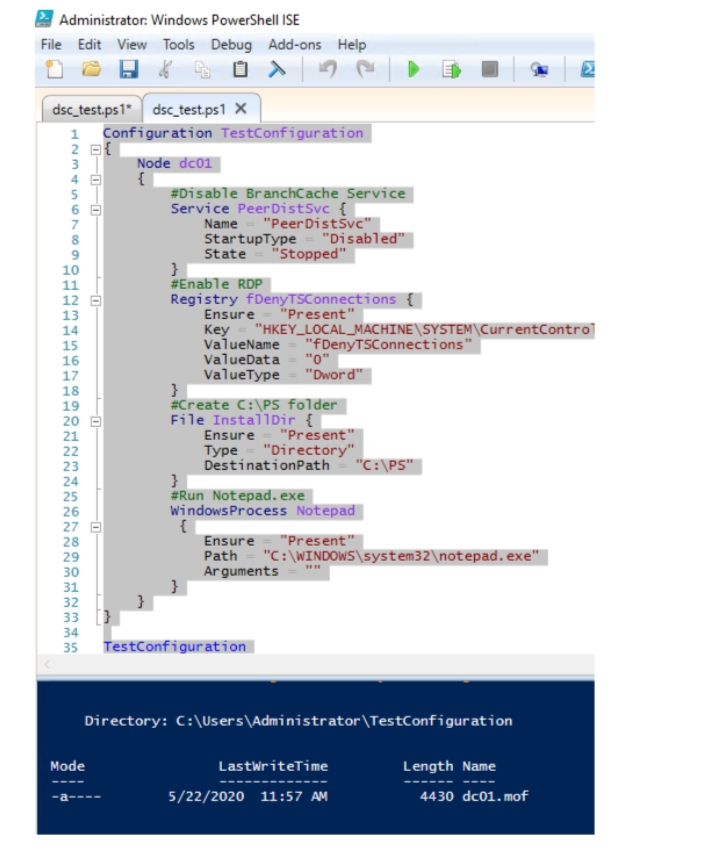Click the Run Selection icon
Screen dimensions: 719x854
(452, 70)
